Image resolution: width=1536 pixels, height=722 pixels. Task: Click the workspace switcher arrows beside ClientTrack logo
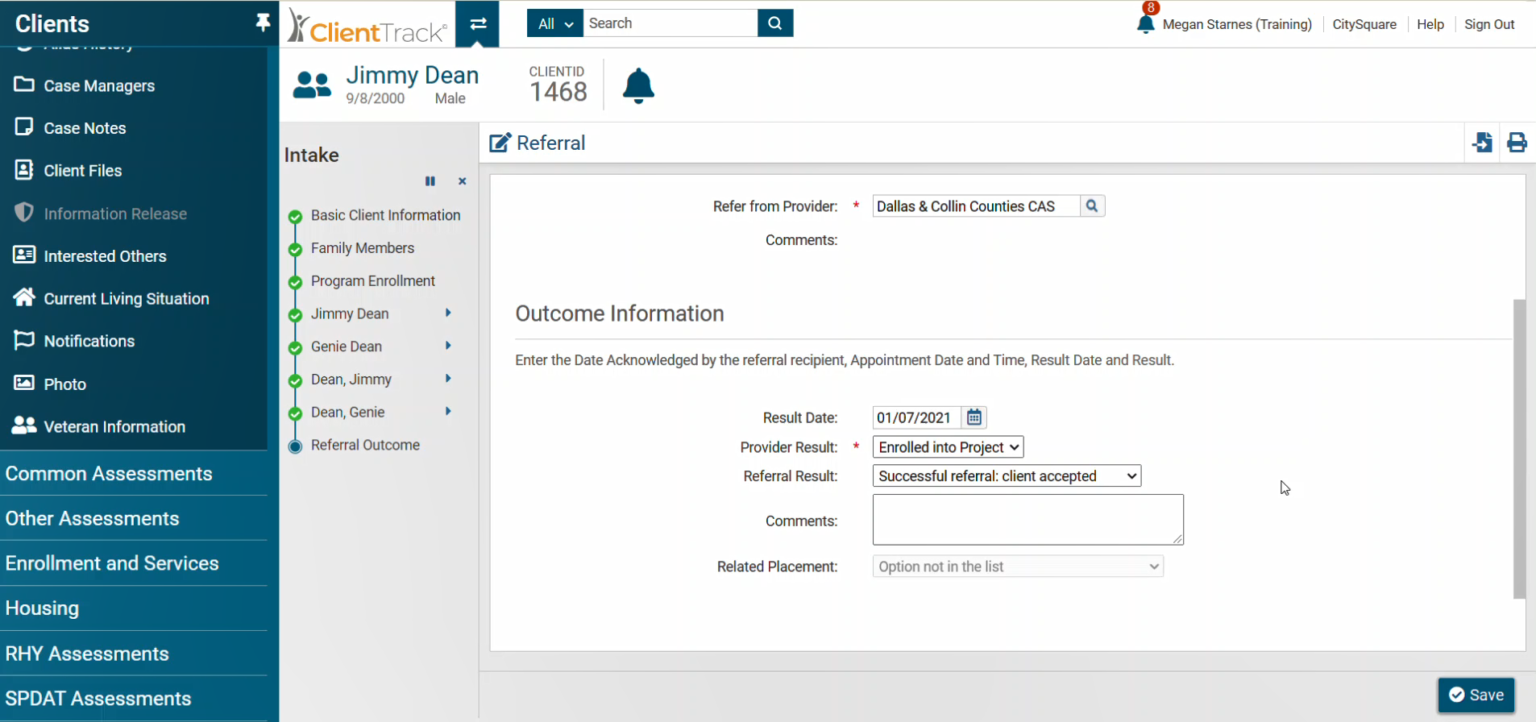point(477,22)
